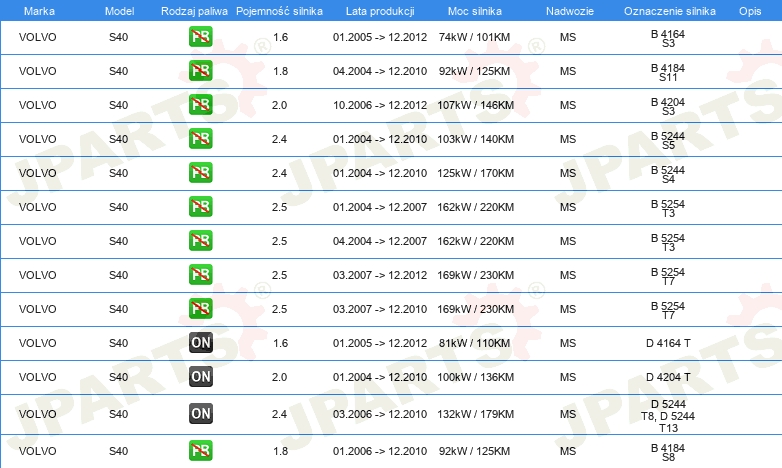Click the petrol icon in the 04.2004 -> 12.2007 row
The height and width of the screenshot is (468, 782).
pyautogui.click(x=200, y=240)
